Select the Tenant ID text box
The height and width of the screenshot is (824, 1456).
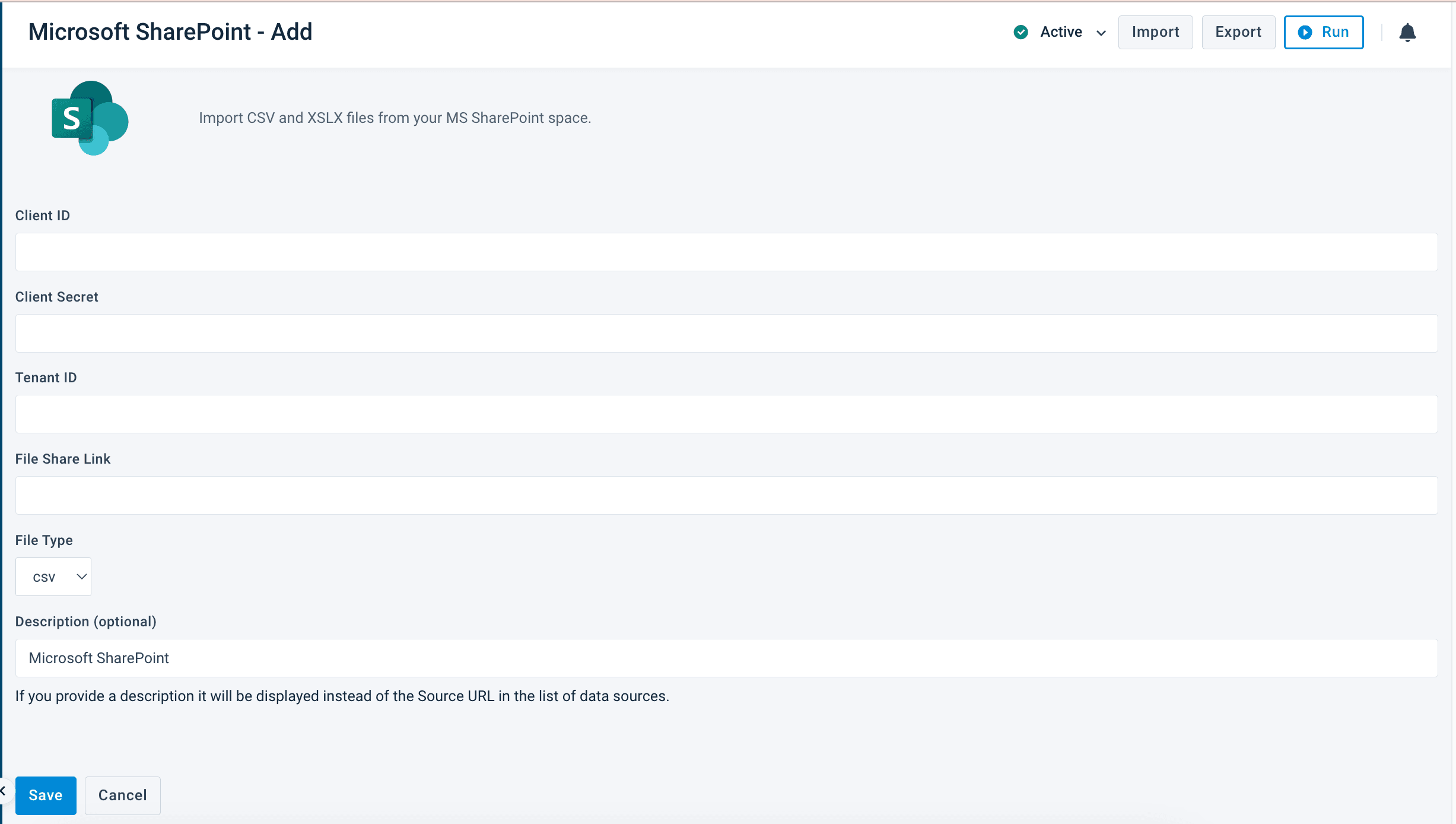726,414
